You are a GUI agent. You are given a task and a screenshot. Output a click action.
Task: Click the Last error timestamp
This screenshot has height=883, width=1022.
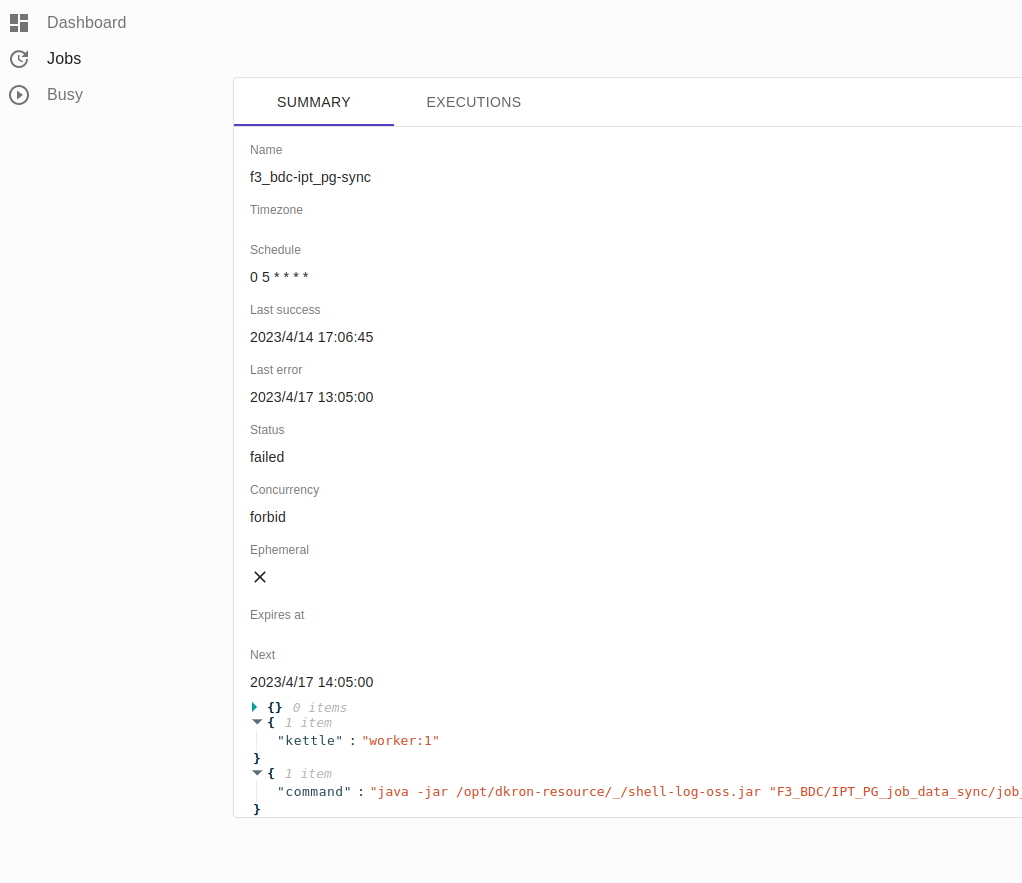[x=311, y=397]
